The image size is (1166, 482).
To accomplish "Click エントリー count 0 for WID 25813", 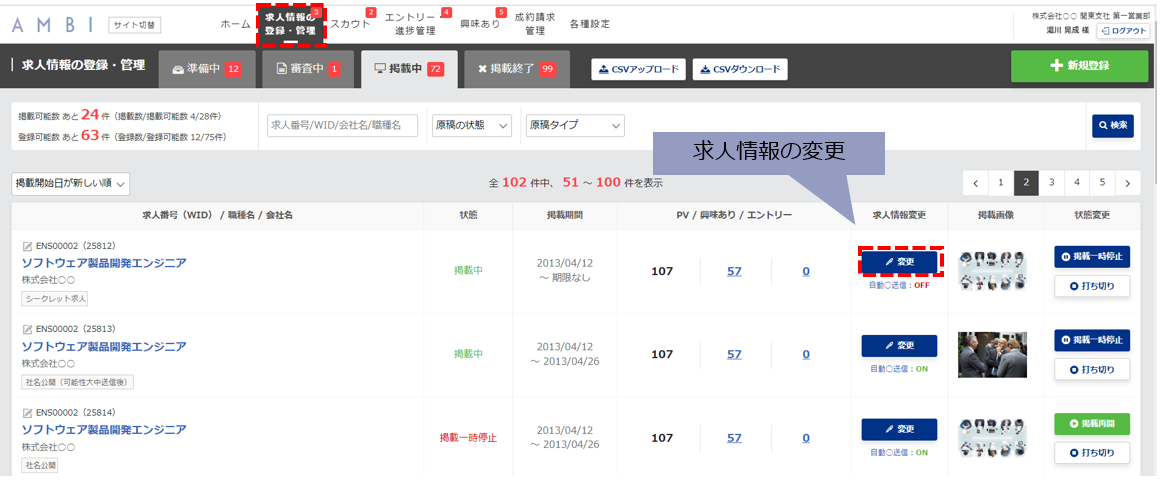I will coord(806,355).
